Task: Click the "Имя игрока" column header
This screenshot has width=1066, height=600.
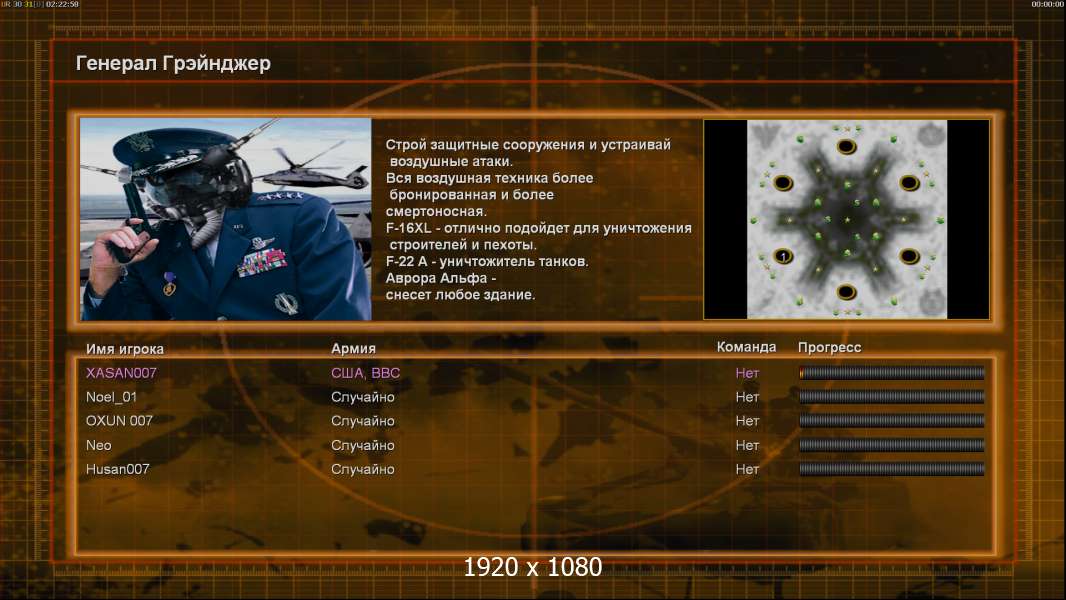Action: point(125,349)
